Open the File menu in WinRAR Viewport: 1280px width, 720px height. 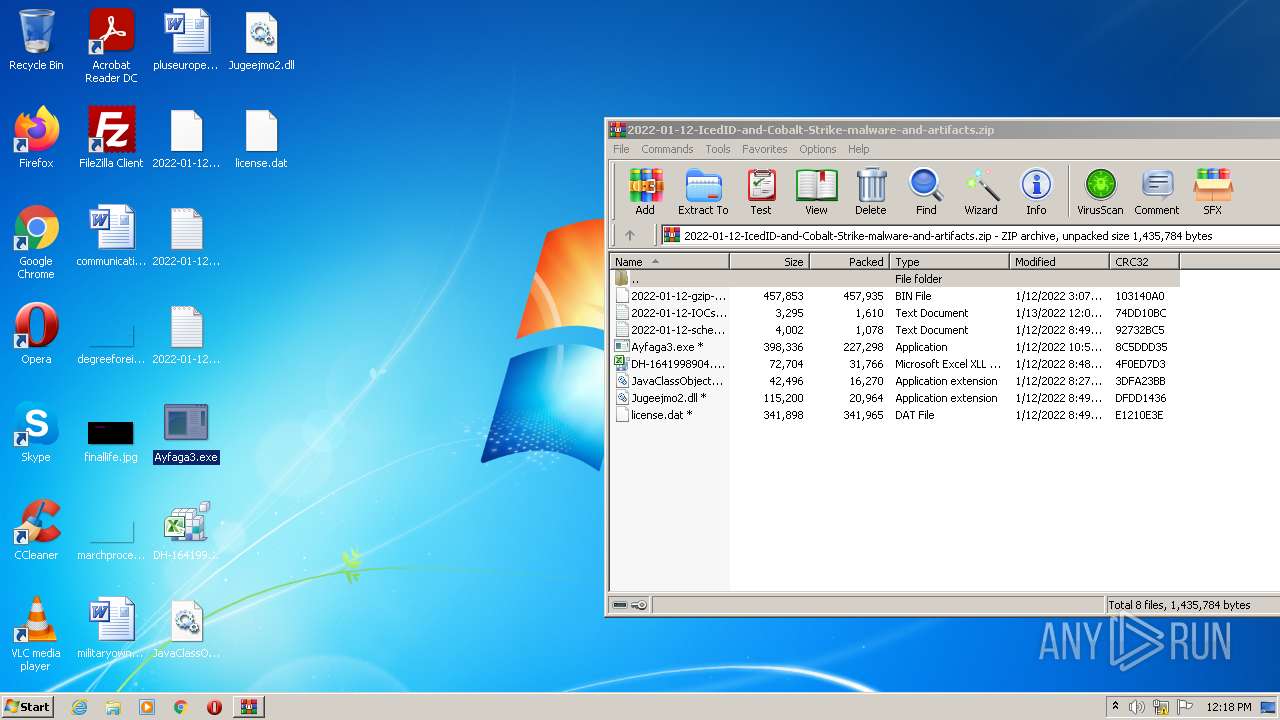621,149
